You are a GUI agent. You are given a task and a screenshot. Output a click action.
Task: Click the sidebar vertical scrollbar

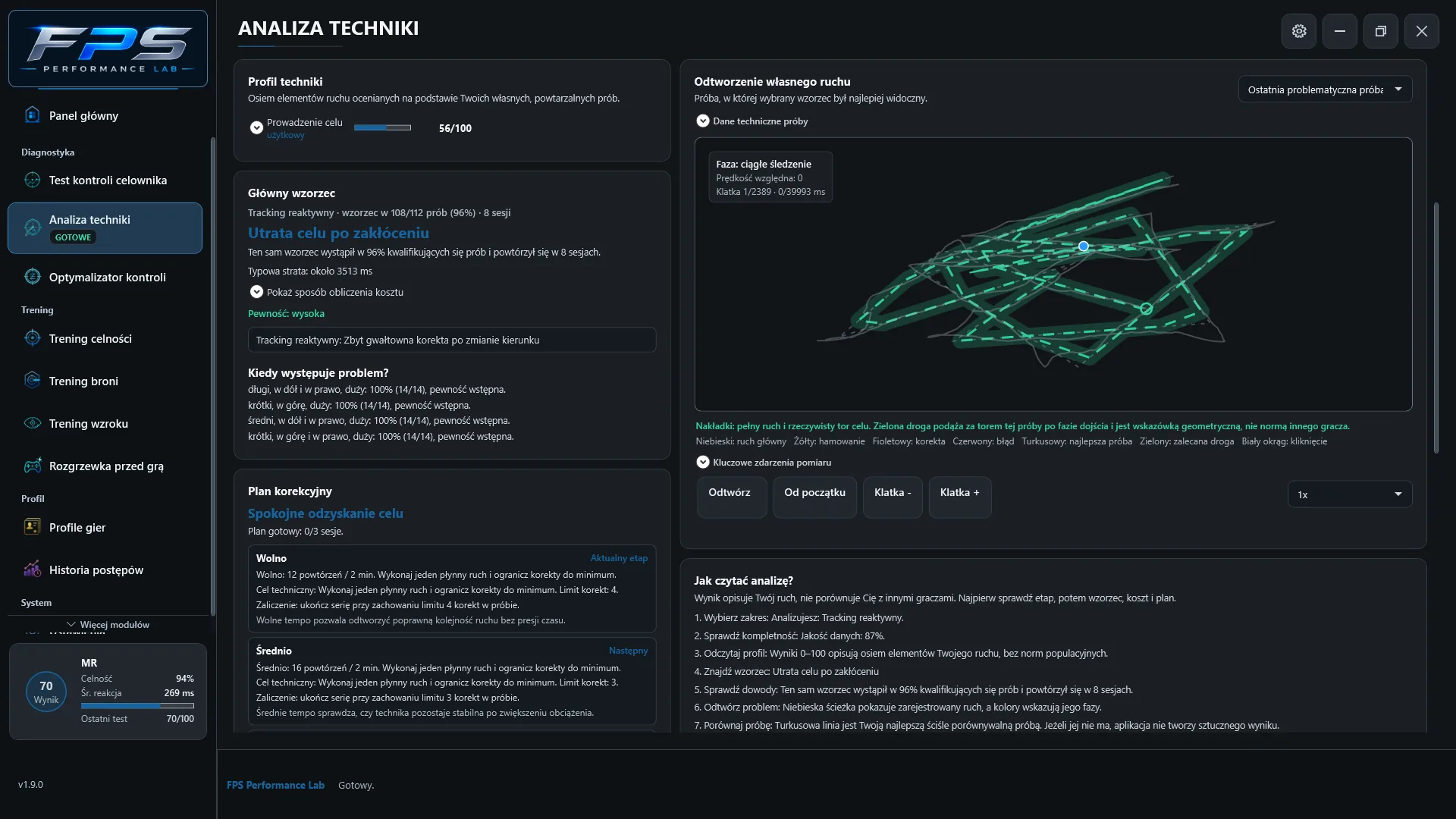point(213,375)
